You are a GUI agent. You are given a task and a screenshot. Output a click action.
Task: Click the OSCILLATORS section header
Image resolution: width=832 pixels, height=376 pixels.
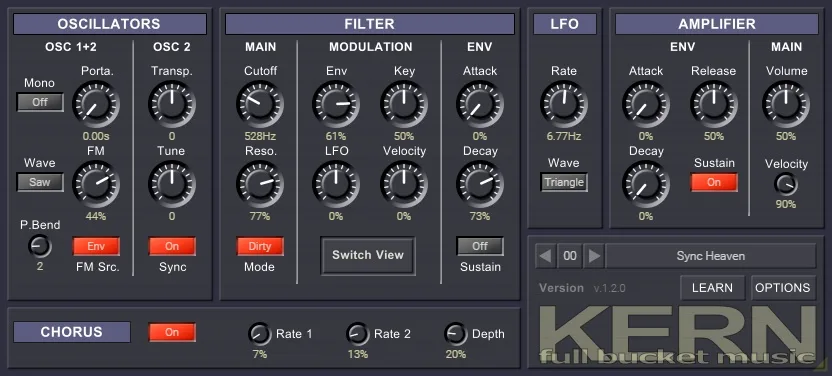click(109, 24)
